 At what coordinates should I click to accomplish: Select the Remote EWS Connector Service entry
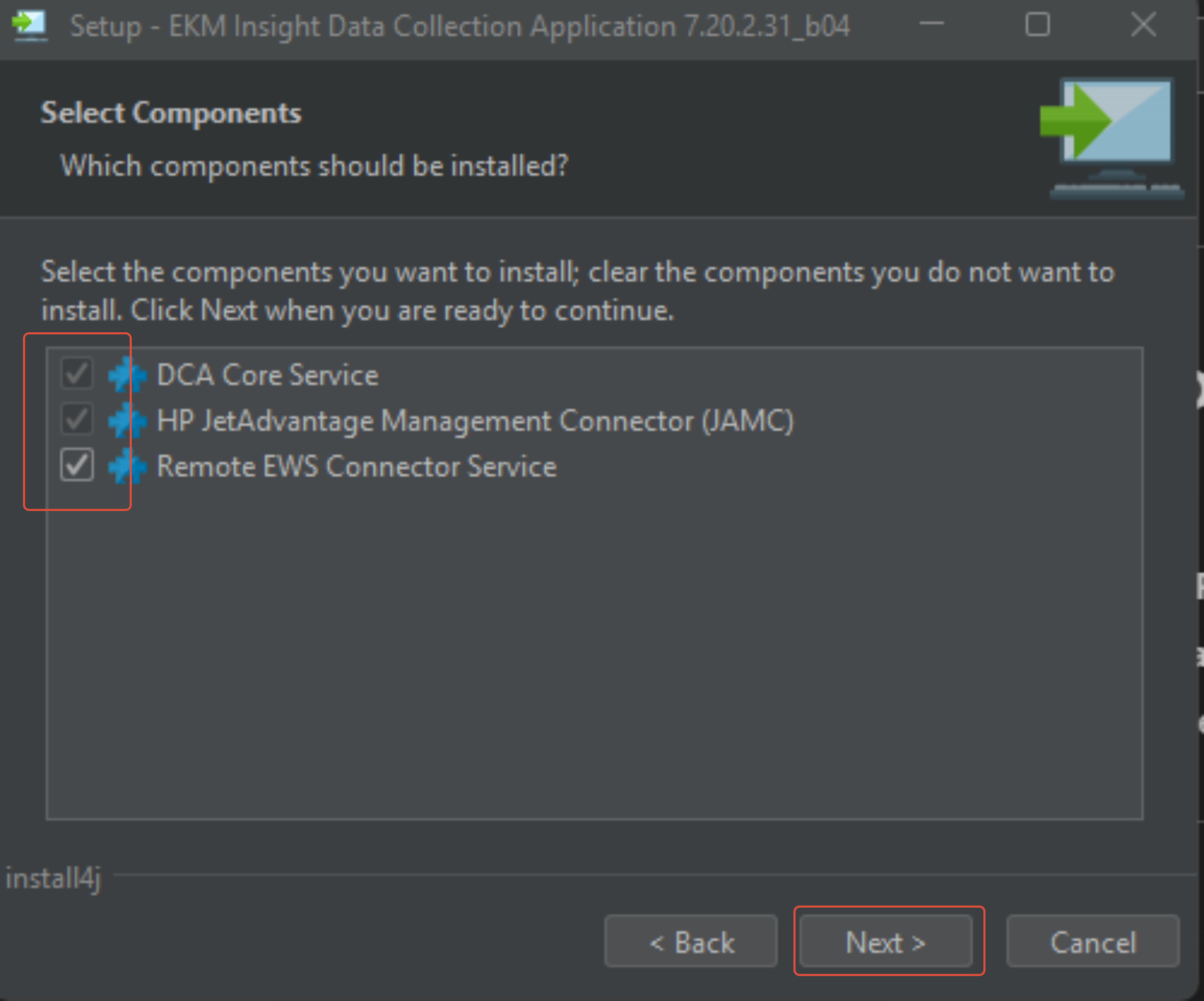coord(356,466)
